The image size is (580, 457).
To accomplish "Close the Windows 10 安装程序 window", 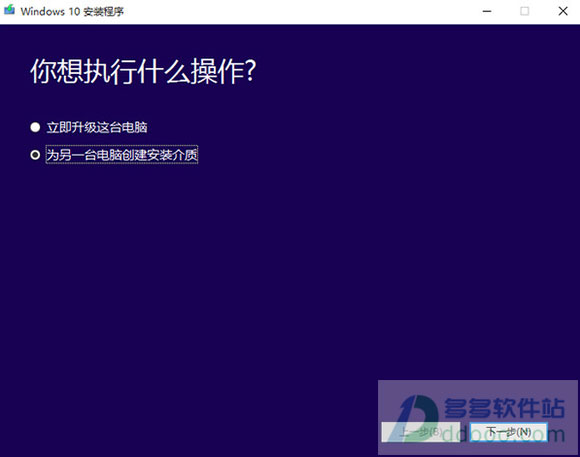I will [563, 11].
